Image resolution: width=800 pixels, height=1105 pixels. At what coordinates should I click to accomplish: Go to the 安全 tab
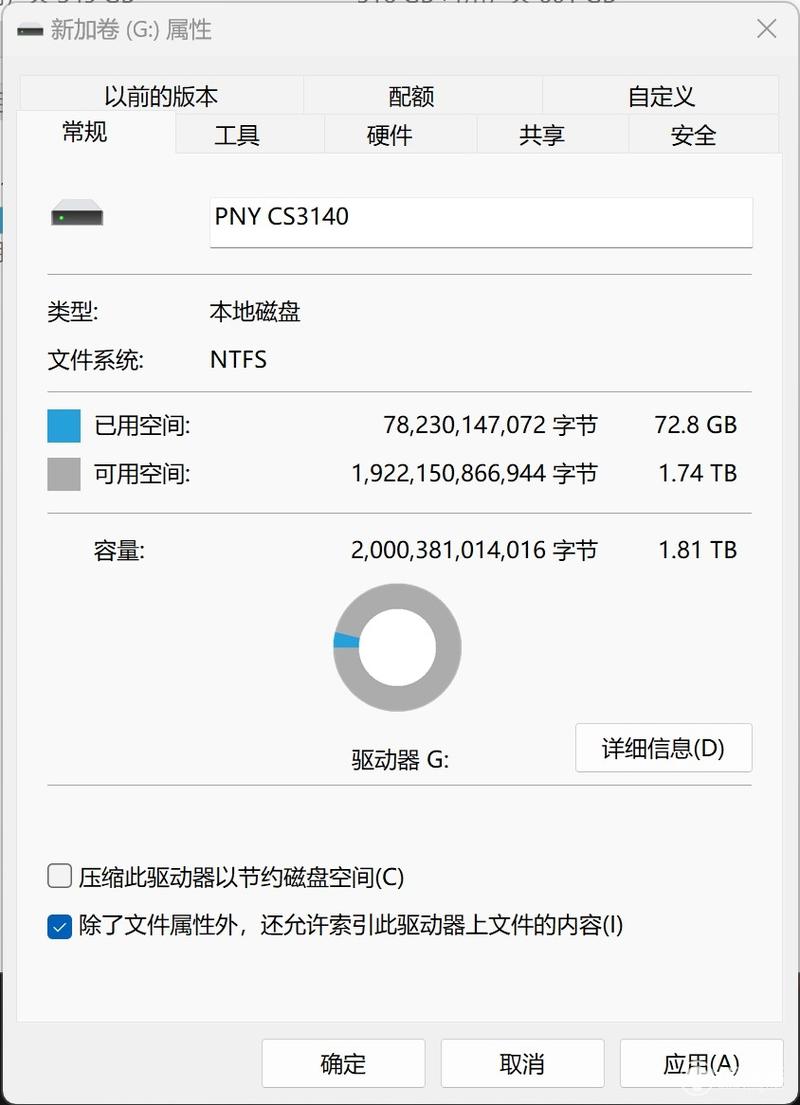(694, 135)
